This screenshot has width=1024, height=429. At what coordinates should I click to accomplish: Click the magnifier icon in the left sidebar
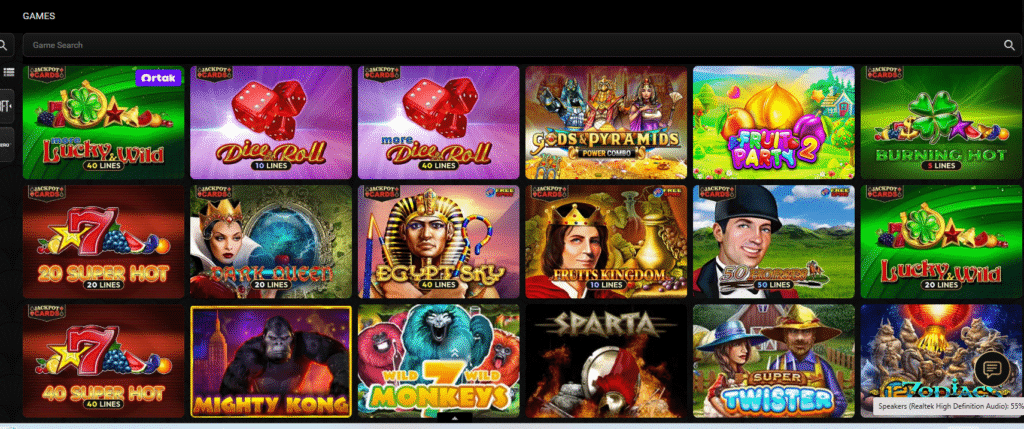(4, 45)
